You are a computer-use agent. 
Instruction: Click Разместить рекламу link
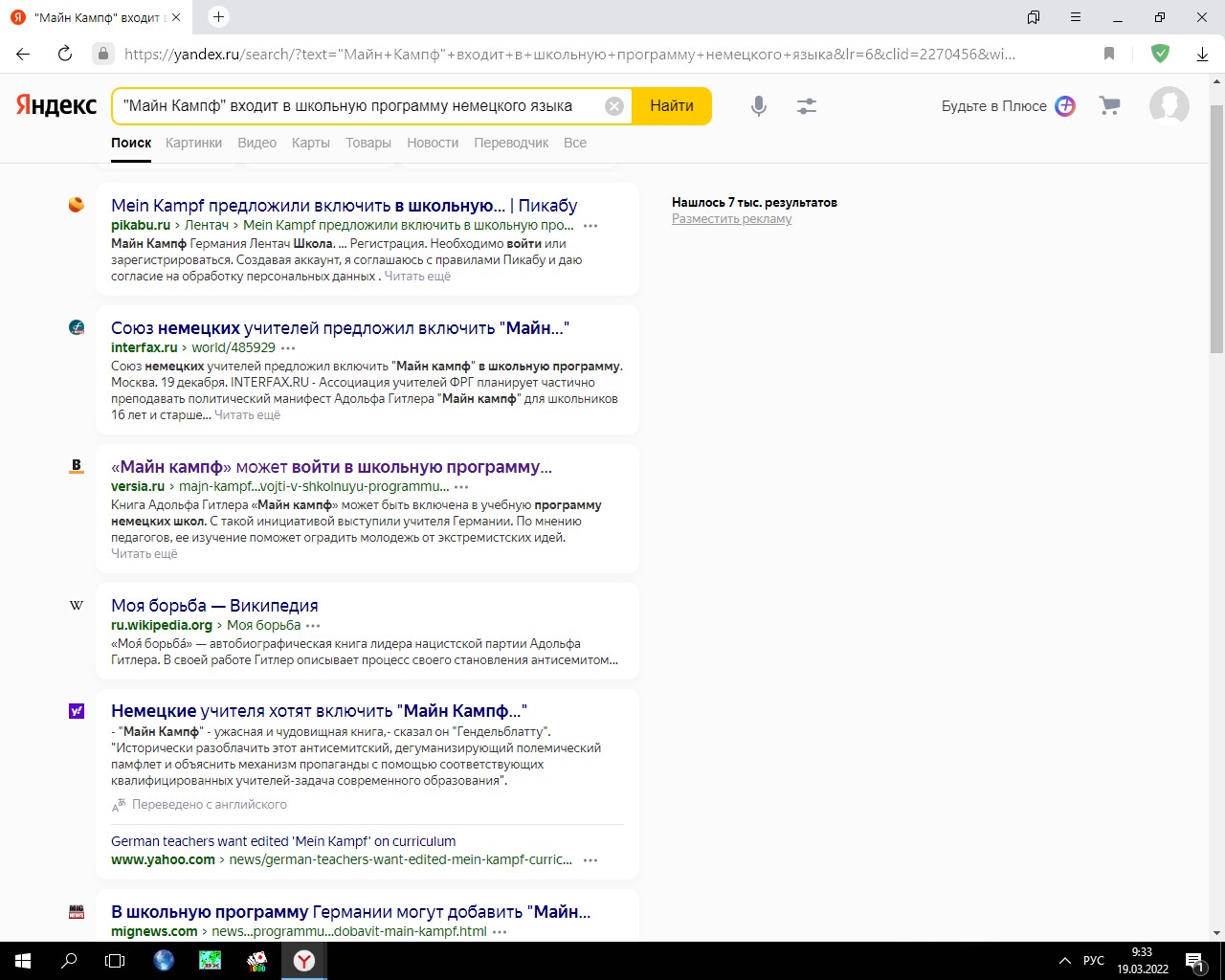731,219
